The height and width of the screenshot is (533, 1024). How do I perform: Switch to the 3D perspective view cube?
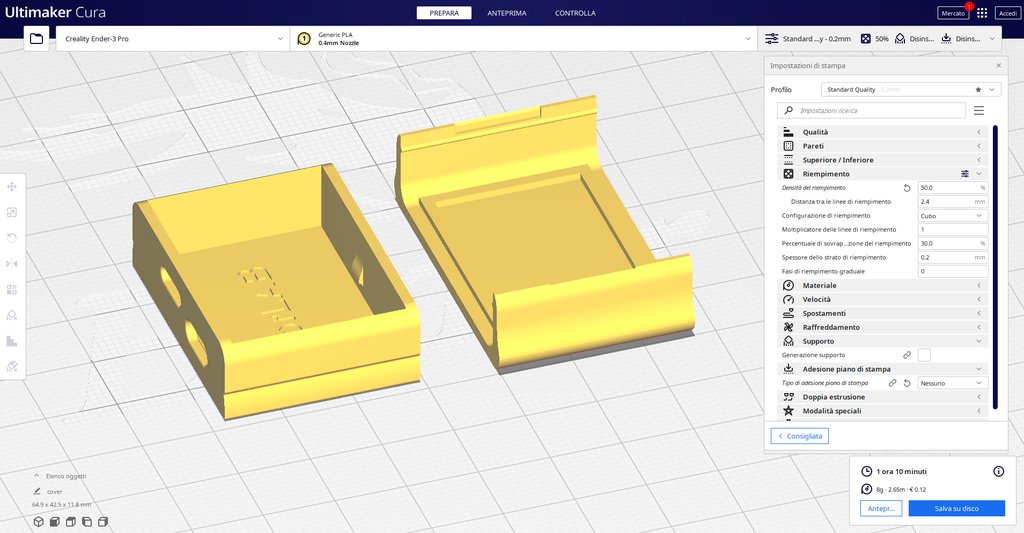coord(38,521)
